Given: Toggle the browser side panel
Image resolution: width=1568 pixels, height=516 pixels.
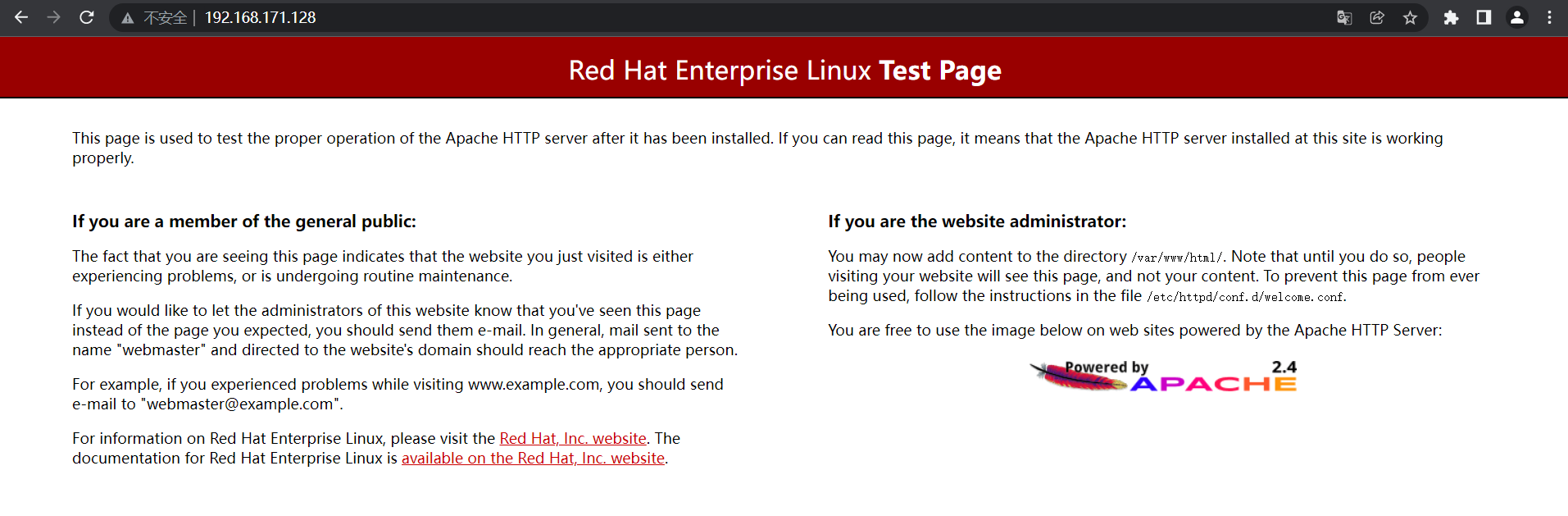Looking at the screenshot, I should coord(1484,17).
